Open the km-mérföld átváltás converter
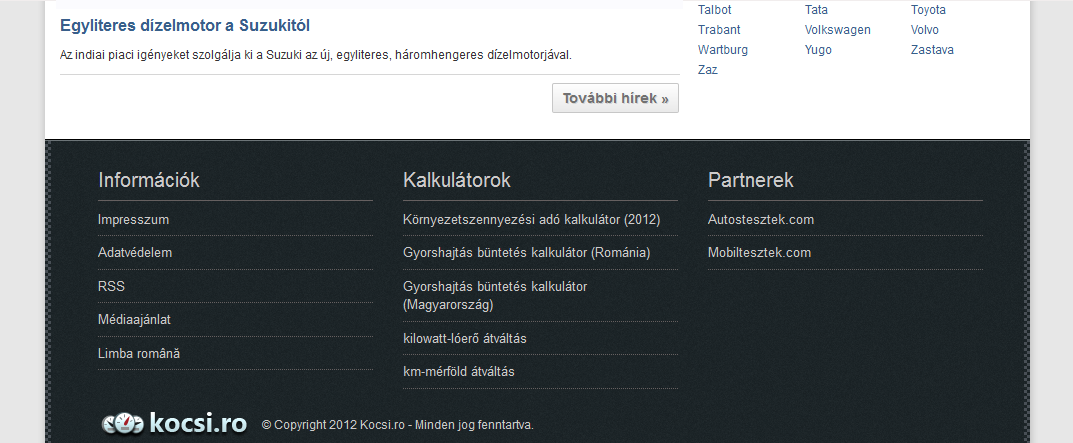Viewport: 1073px width, 443px height. pyautogui.click(x=458, y=372)
